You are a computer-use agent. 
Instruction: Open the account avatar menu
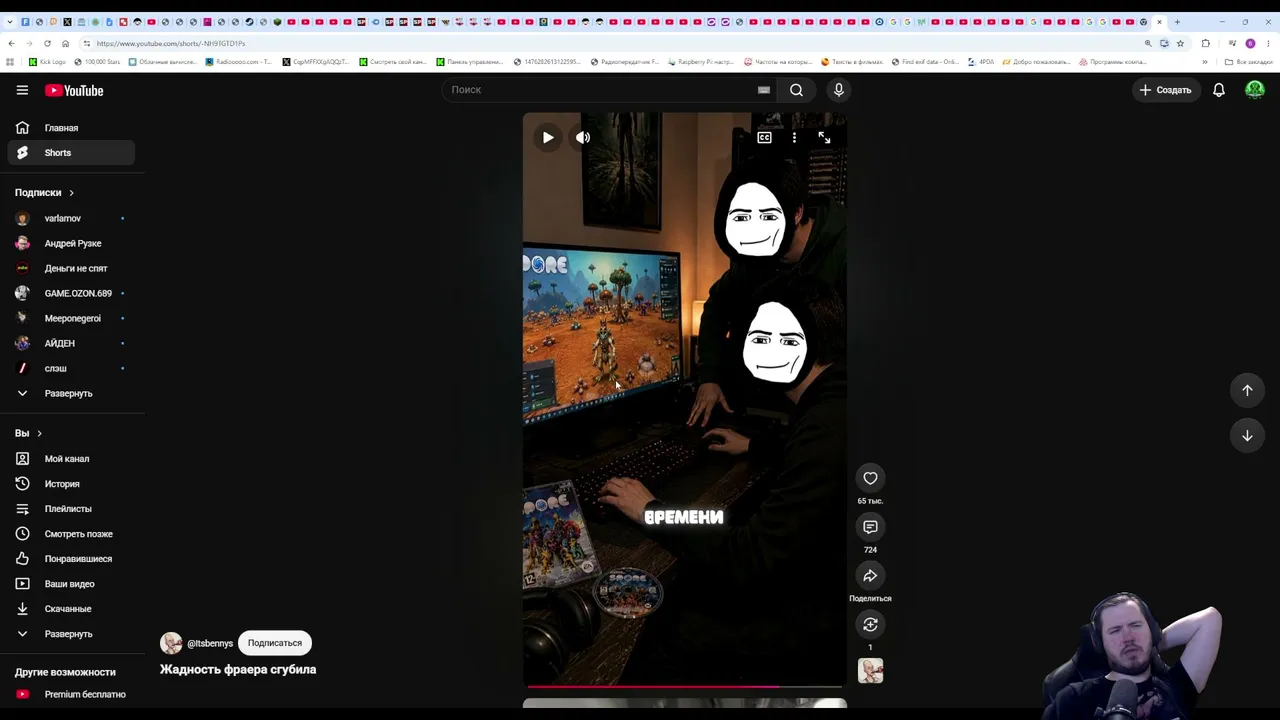(1255, 90)
